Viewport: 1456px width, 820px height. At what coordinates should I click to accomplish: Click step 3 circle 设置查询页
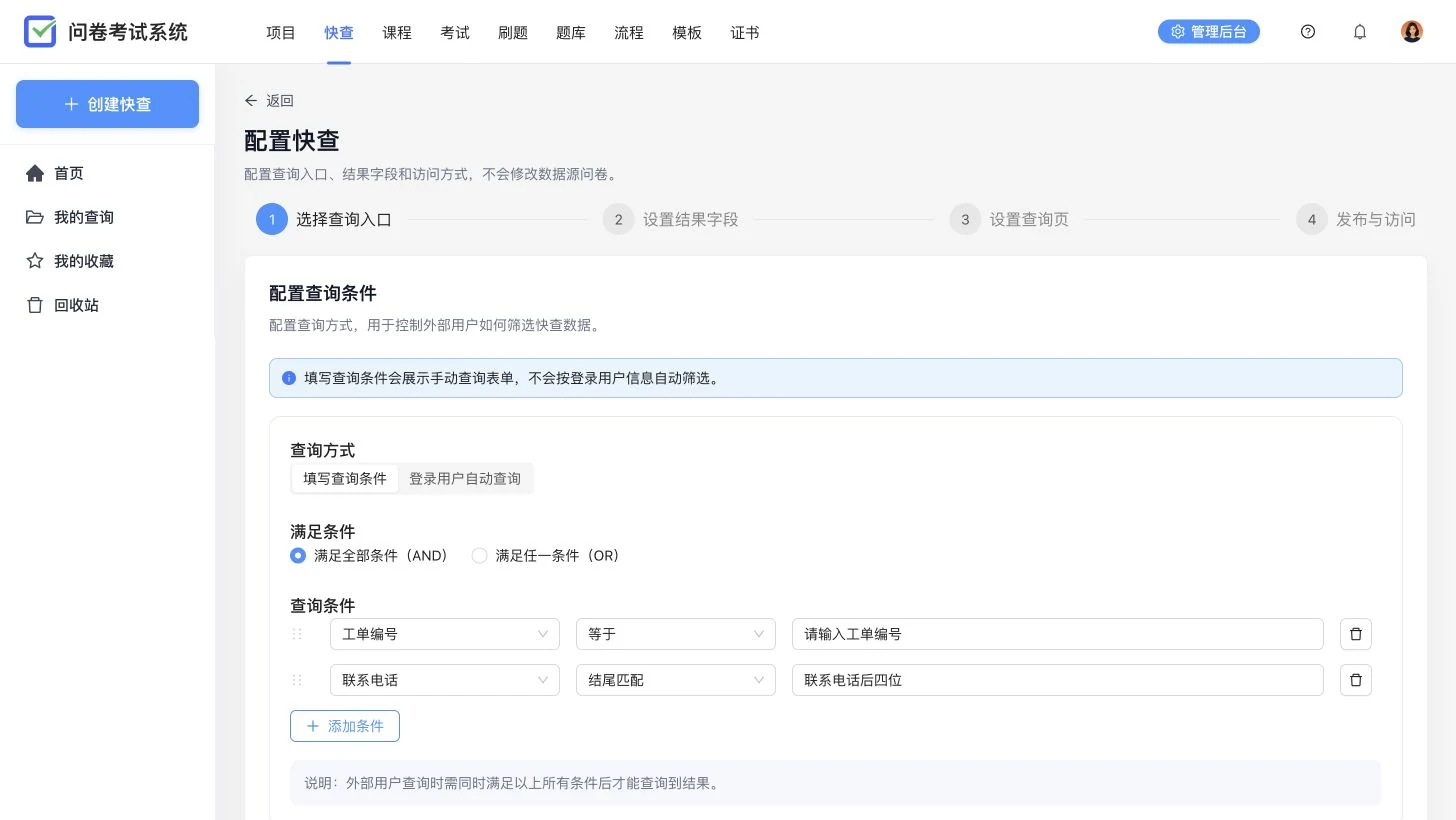tap(965, 219)
